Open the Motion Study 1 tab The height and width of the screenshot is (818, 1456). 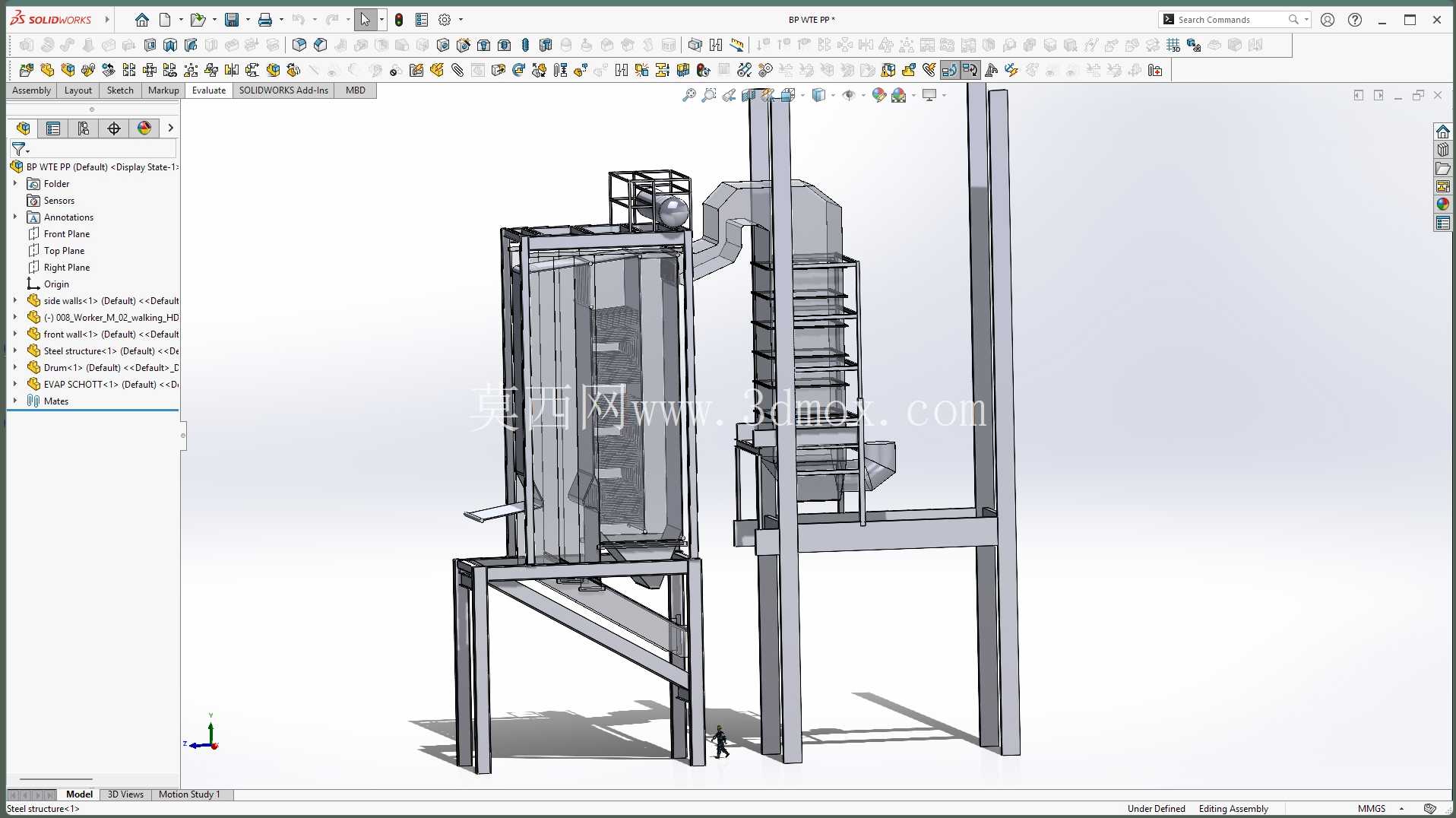(x=189, y=794)
